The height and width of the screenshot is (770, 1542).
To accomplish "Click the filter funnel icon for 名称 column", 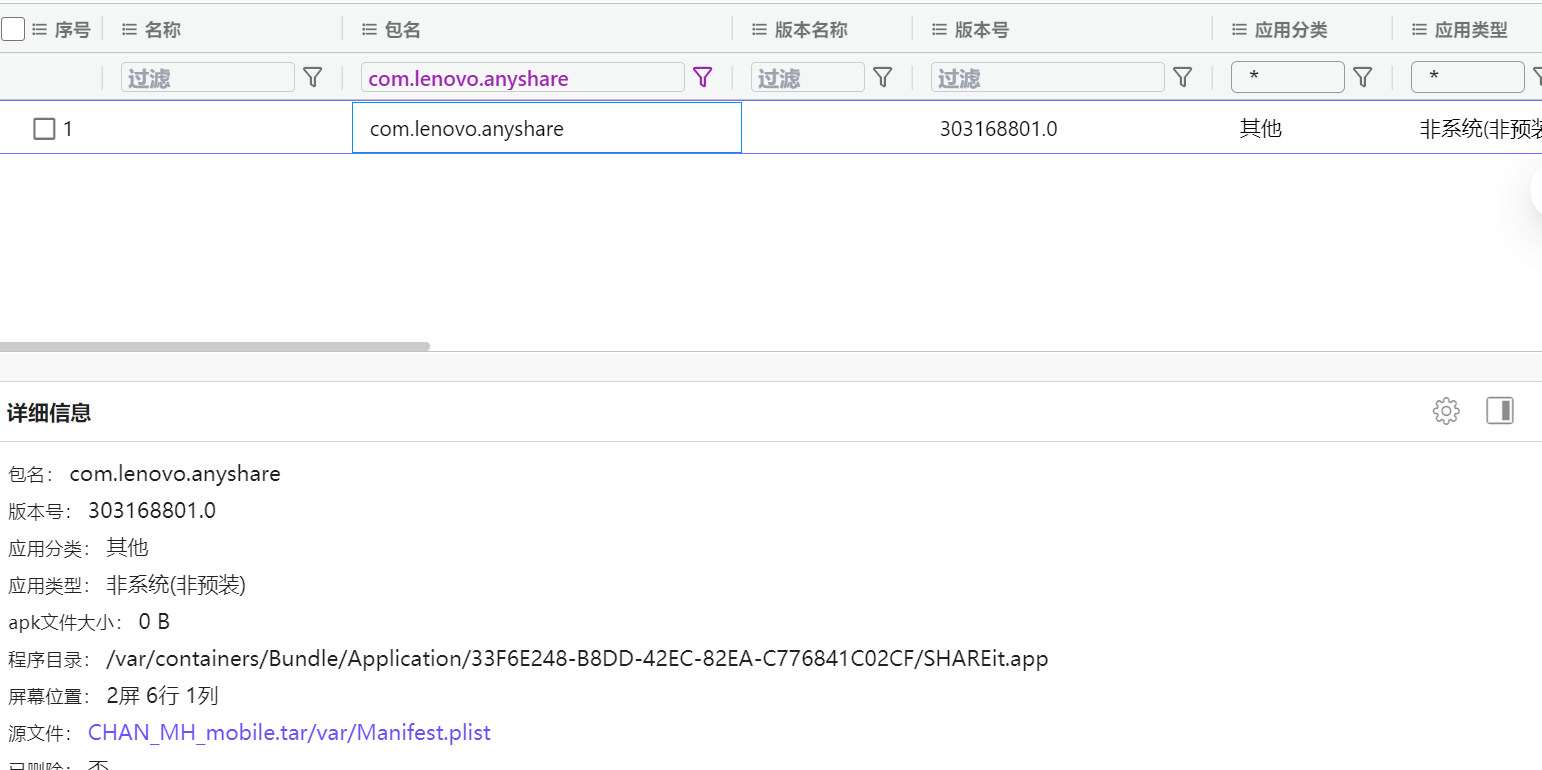I will click(x=313, y=77).
